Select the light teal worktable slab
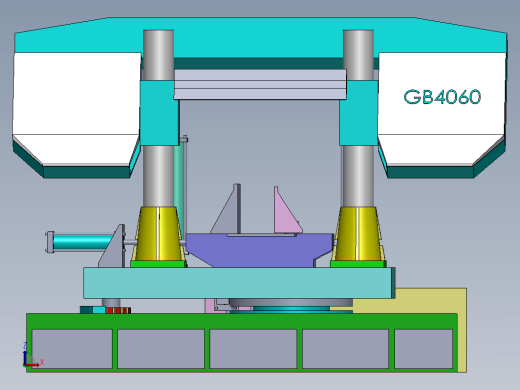The height and width of the screenshot is (390, 520). point(239,283)
